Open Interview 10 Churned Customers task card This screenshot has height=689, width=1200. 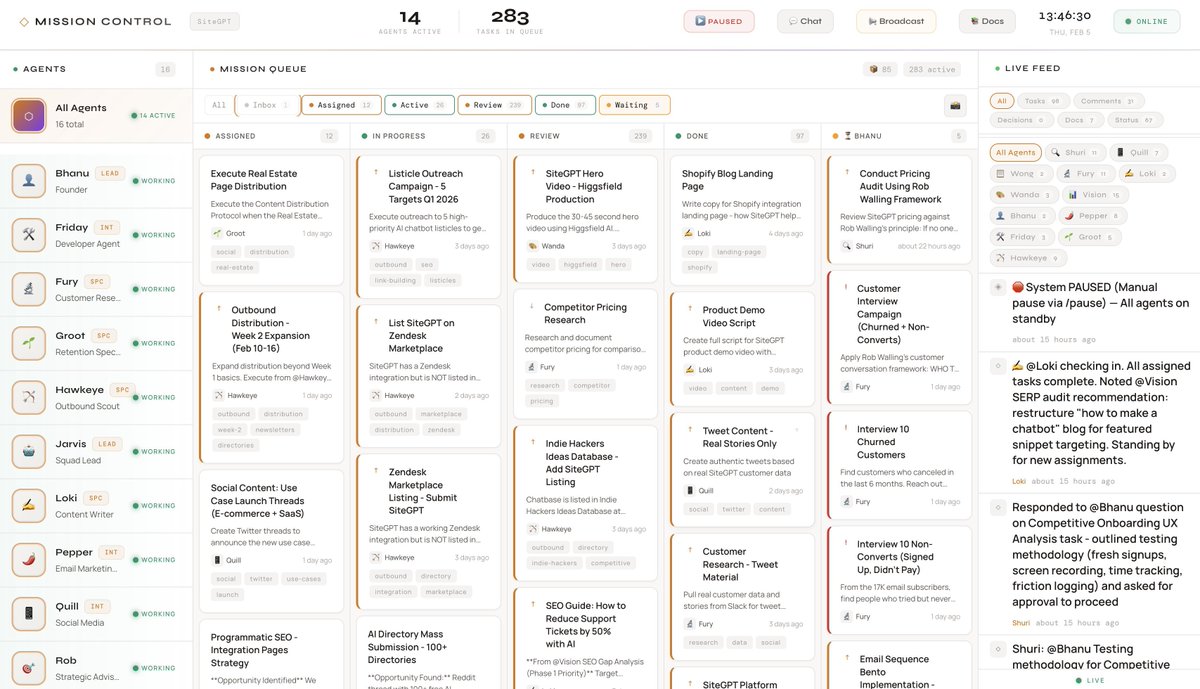click(899, 464)
